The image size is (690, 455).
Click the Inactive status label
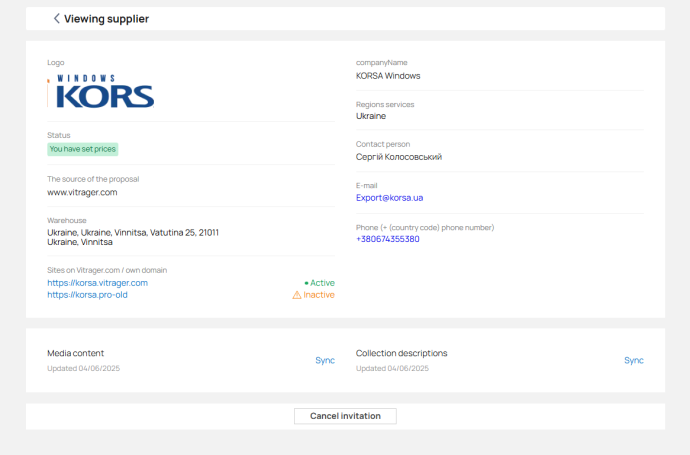pos(319,295)
